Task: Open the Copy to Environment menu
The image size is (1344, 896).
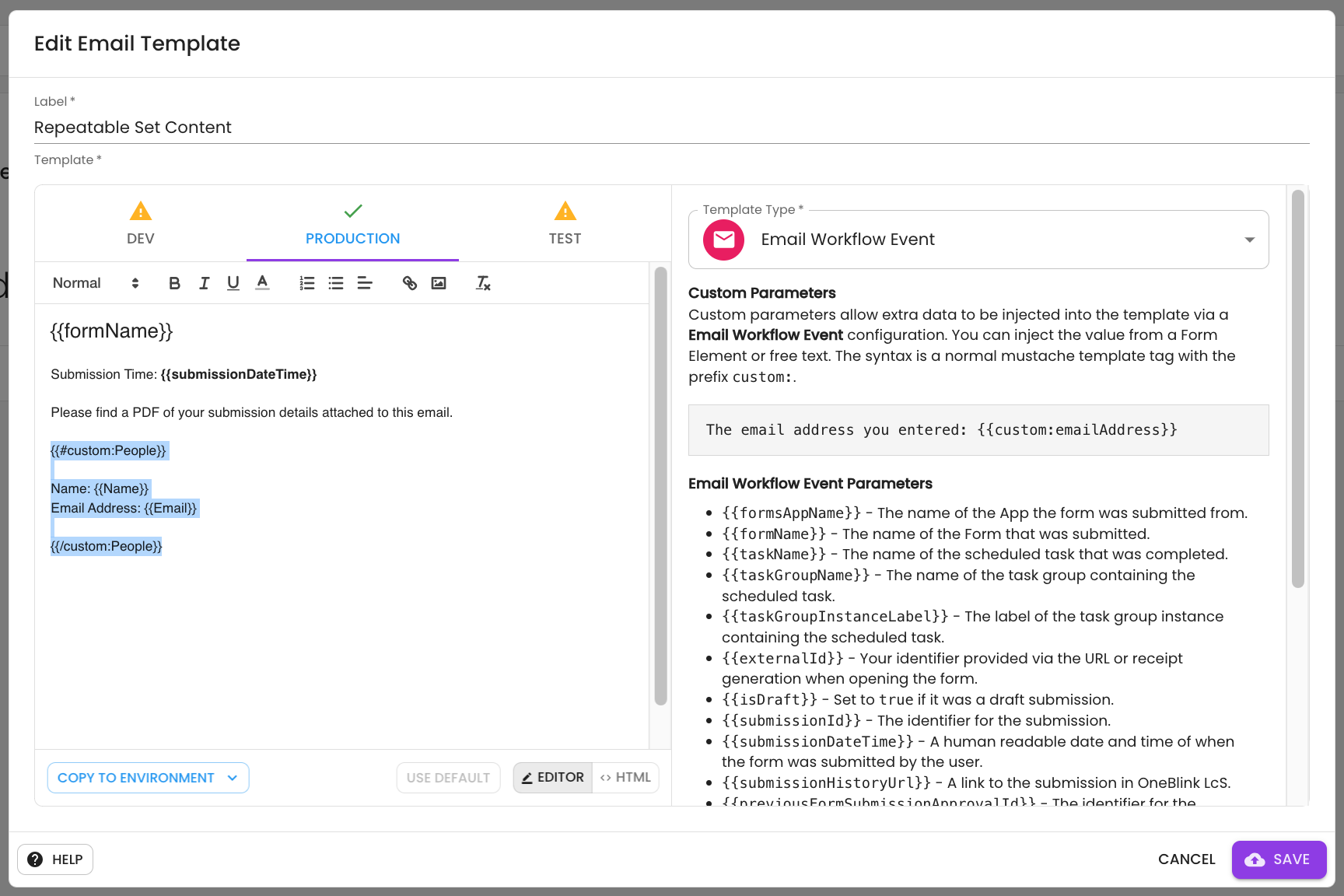Action: (149, 778)
